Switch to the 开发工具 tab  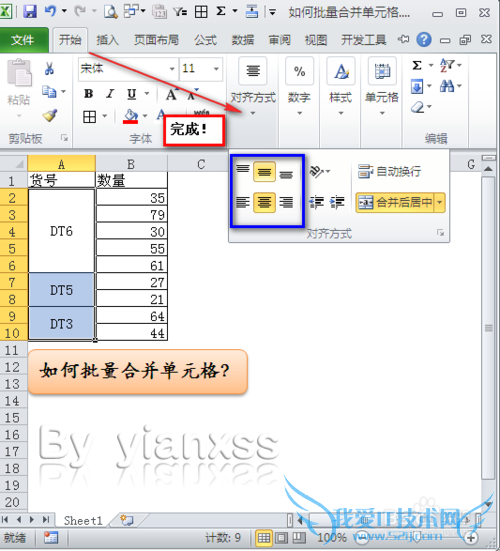[x=364, y=40]
